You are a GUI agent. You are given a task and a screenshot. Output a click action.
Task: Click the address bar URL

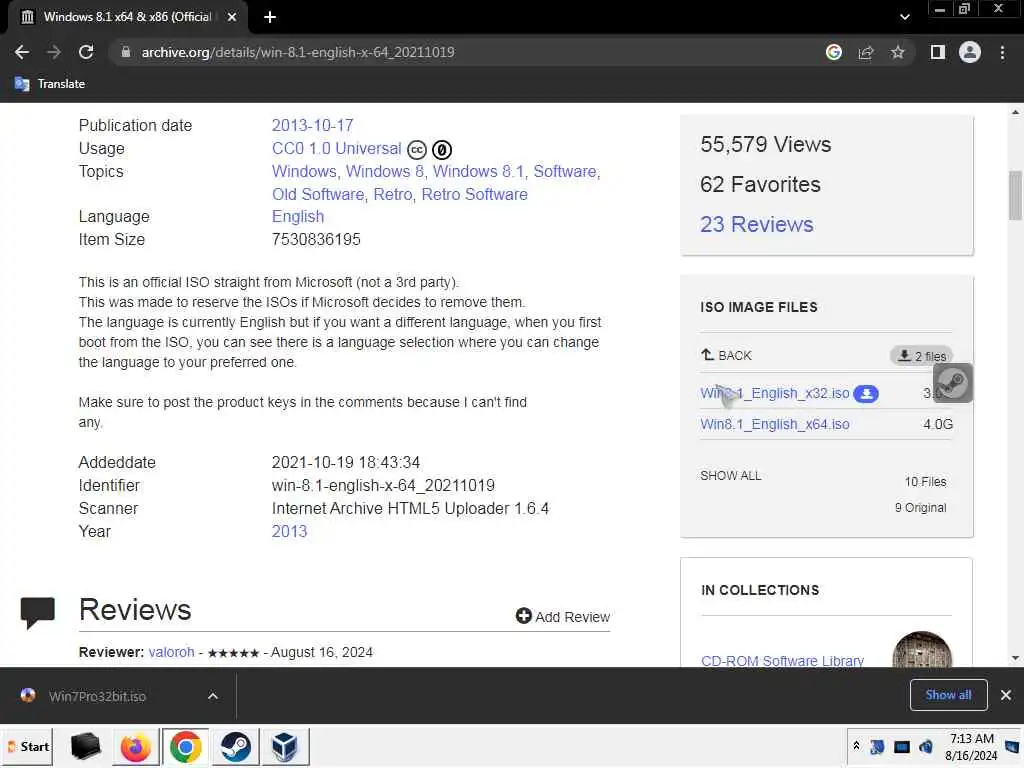click(298, 52)
